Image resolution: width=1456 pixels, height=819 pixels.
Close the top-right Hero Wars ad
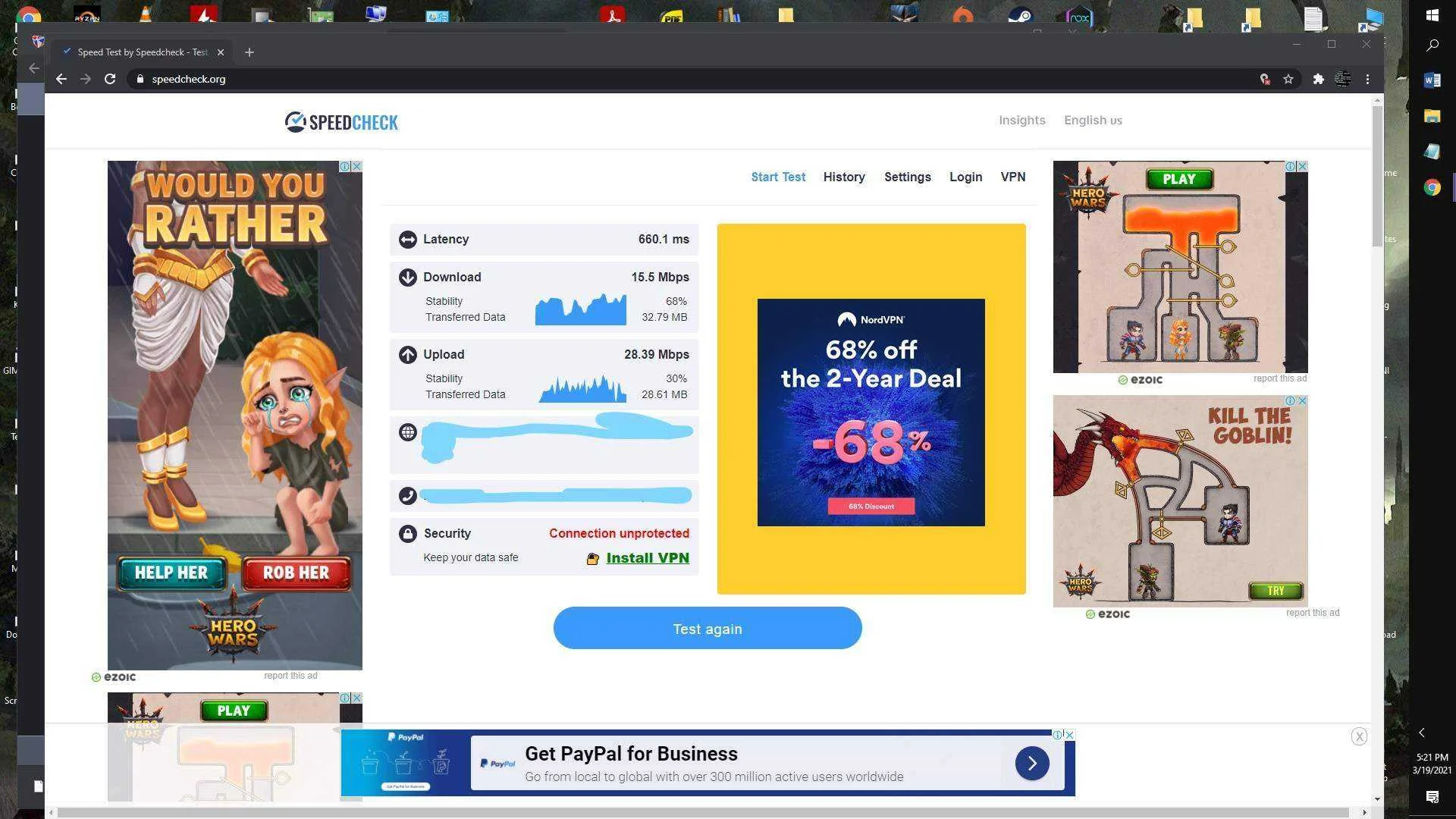[x=1302, y=166]
